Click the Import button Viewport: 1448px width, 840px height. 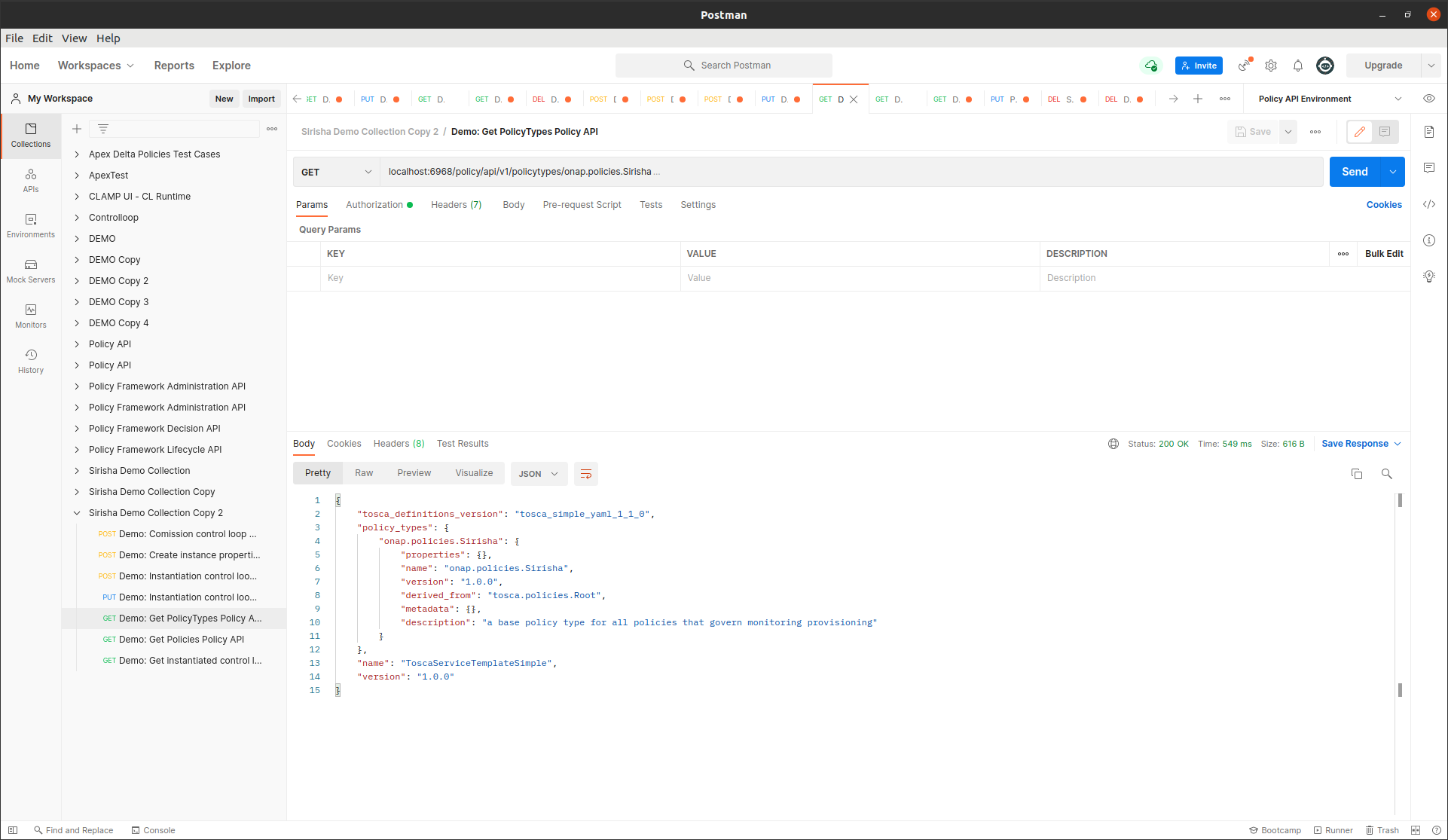click(x=261, y=99)
